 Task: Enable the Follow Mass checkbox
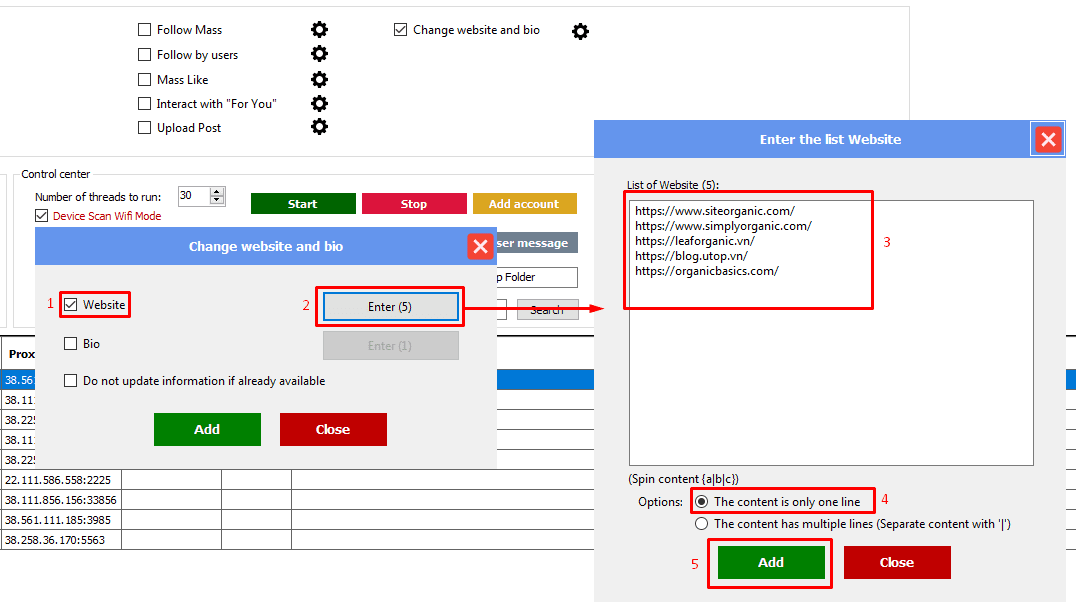click(145, 30)
